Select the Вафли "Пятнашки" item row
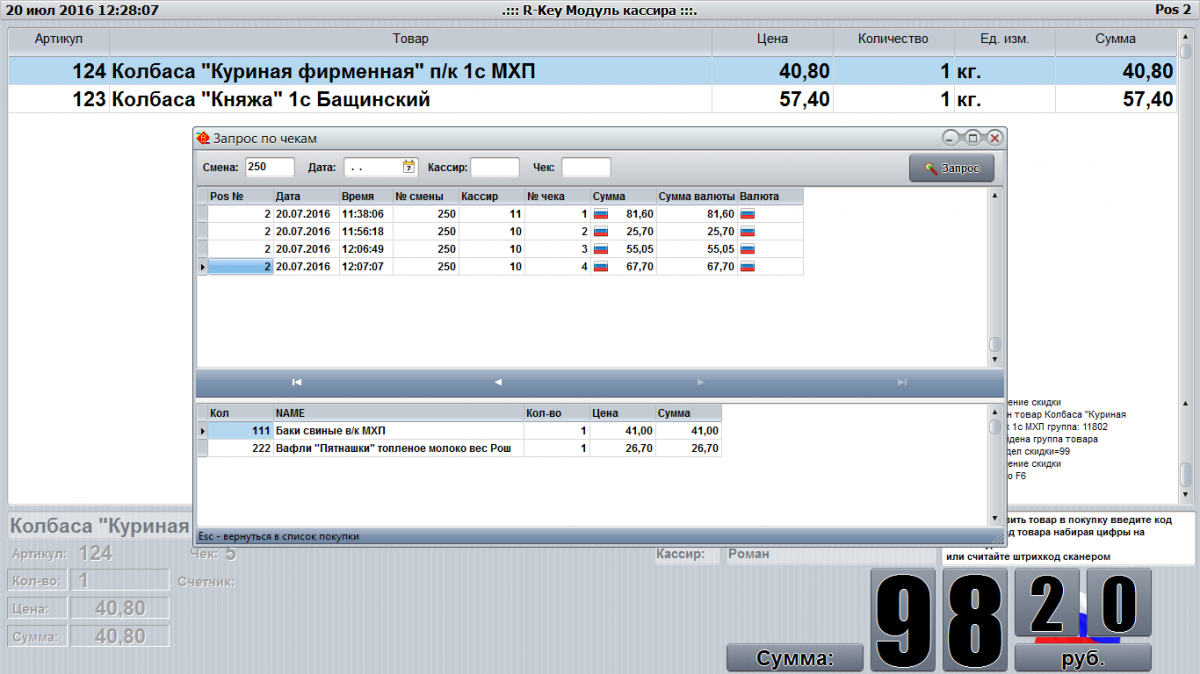1200x674 pixels. (x=394, y=449)
